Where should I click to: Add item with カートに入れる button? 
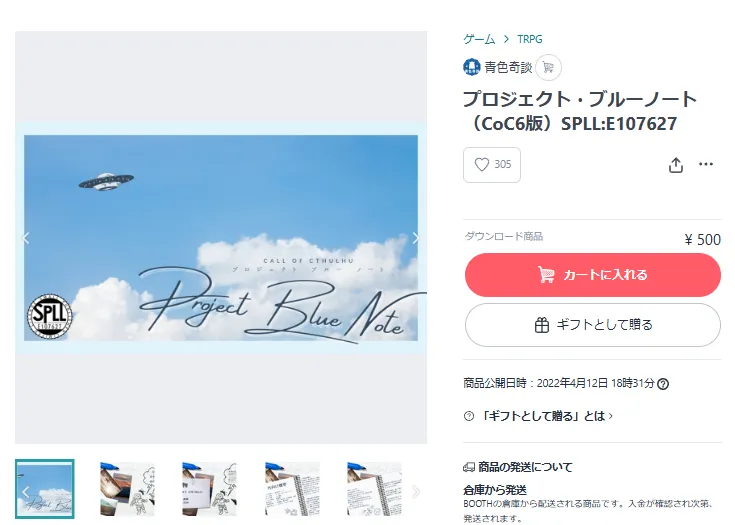[592, 275]
